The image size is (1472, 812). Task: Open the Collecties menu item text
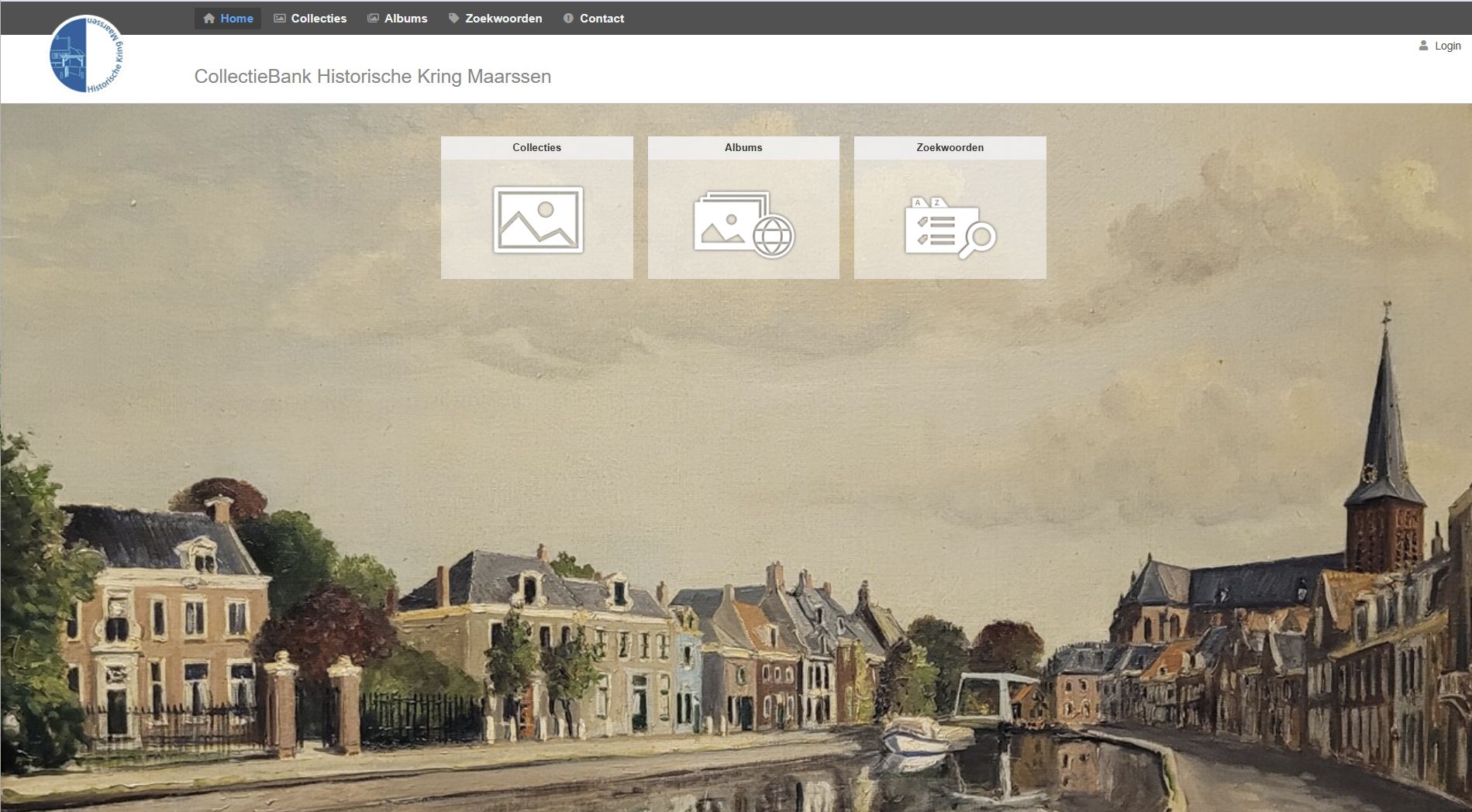[x=319, y=19]
